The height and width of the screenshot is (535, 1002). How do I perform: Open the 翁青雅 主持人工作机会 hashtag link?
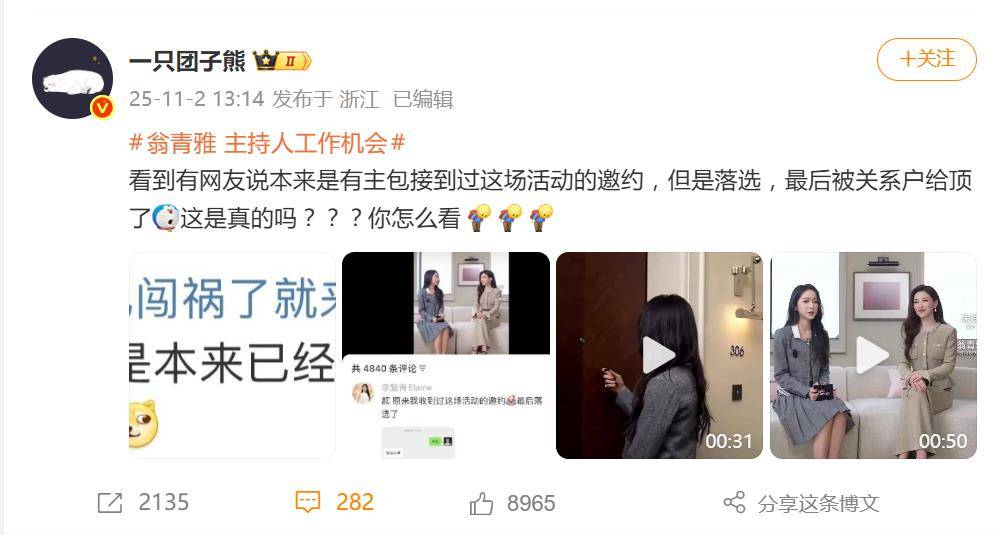coord(267,143)
